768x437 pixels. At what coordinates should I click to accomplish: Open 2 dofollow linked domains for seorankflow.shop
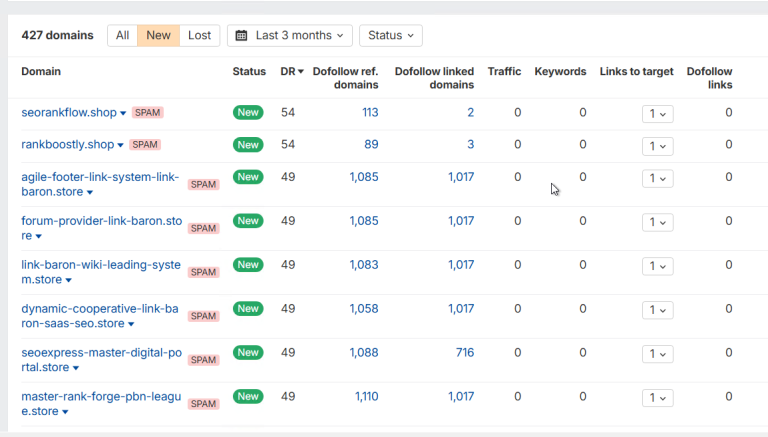[x=470, y=113]
